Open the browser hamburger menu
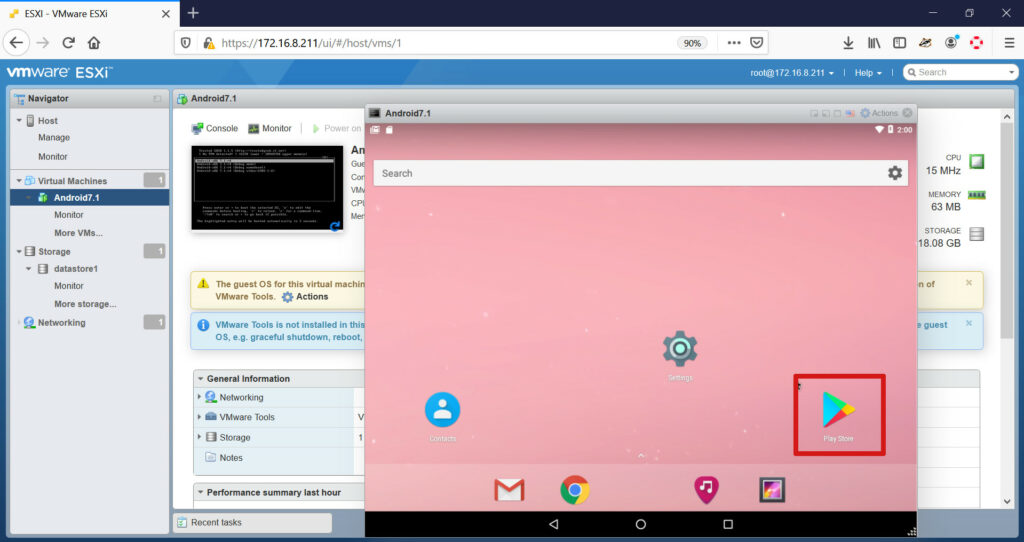Viewport: 1024px width, 542px height. coord(1009,43)
